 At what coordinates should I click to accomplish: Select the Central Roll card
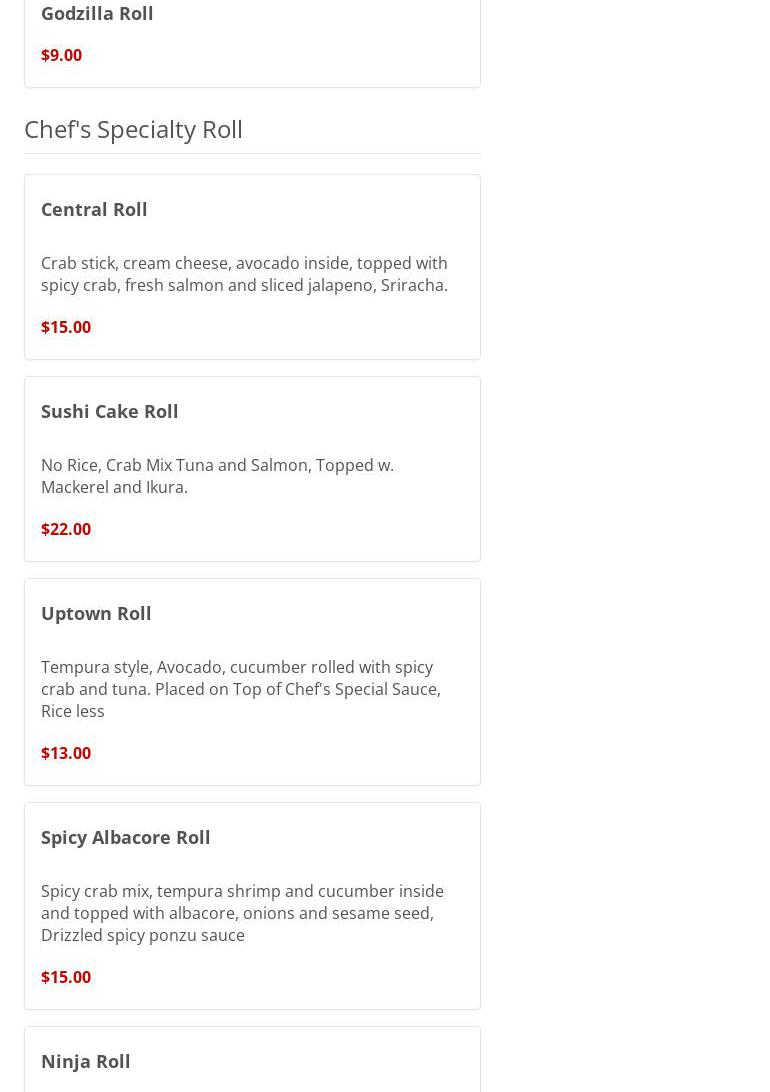tap(253, 267)
